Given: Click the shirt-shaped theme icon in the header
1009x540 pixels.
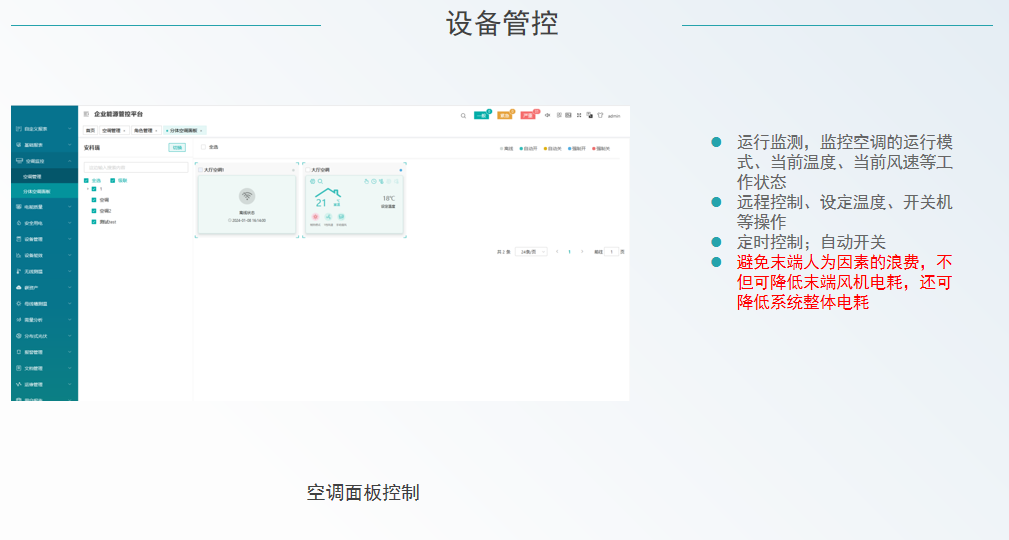Looking at the screenshot, I should click(600, 115).
